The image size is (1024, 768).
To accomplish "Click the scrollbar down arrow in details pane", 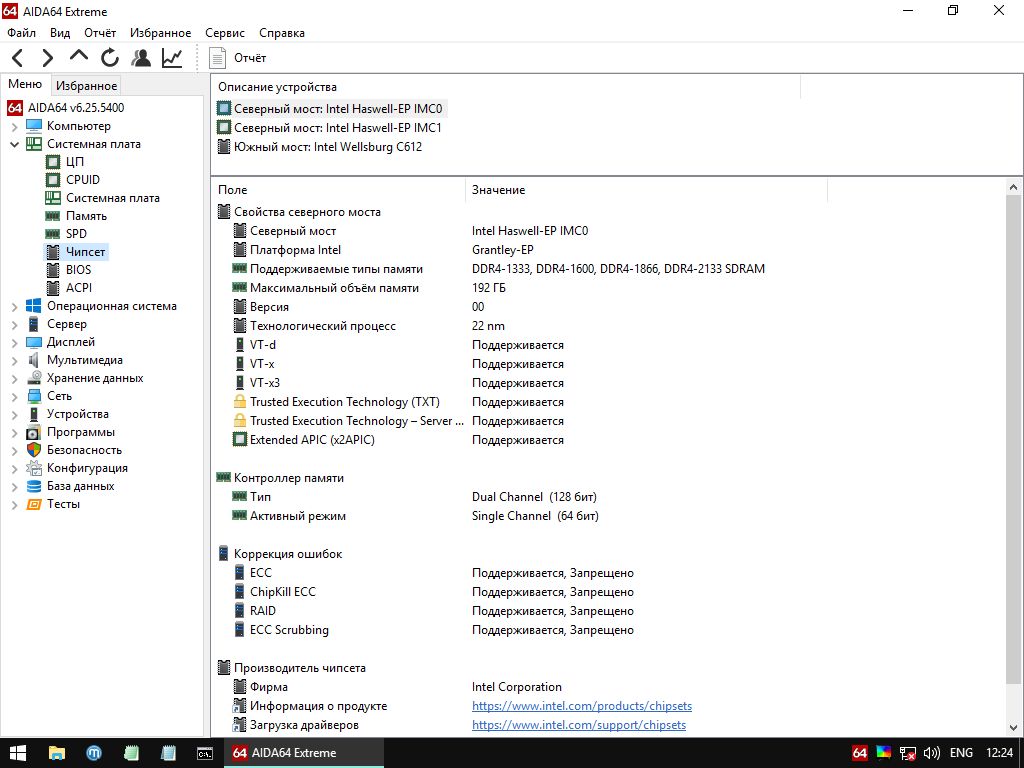I will (x=1013, y=728).
